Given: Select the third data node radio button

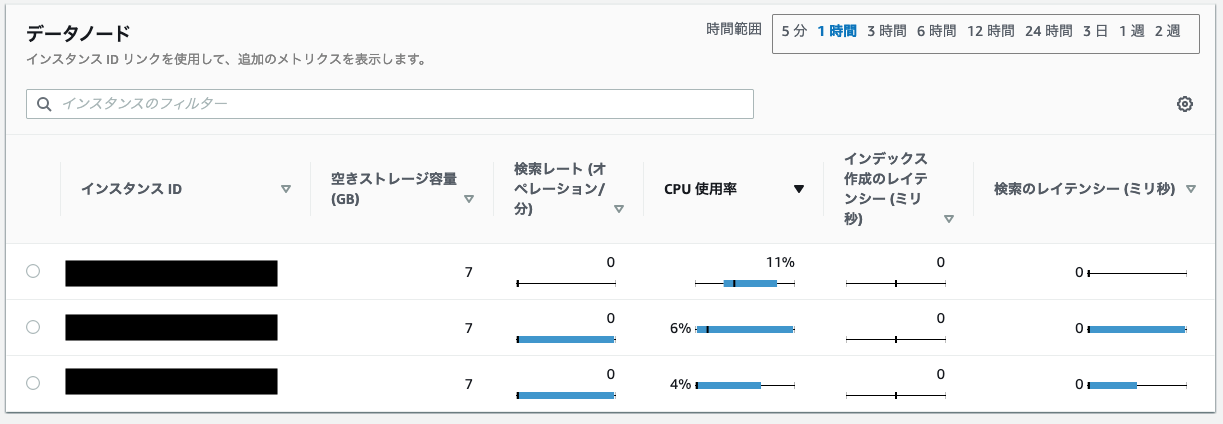Looking at the screenshot, I should coord(33,383).
